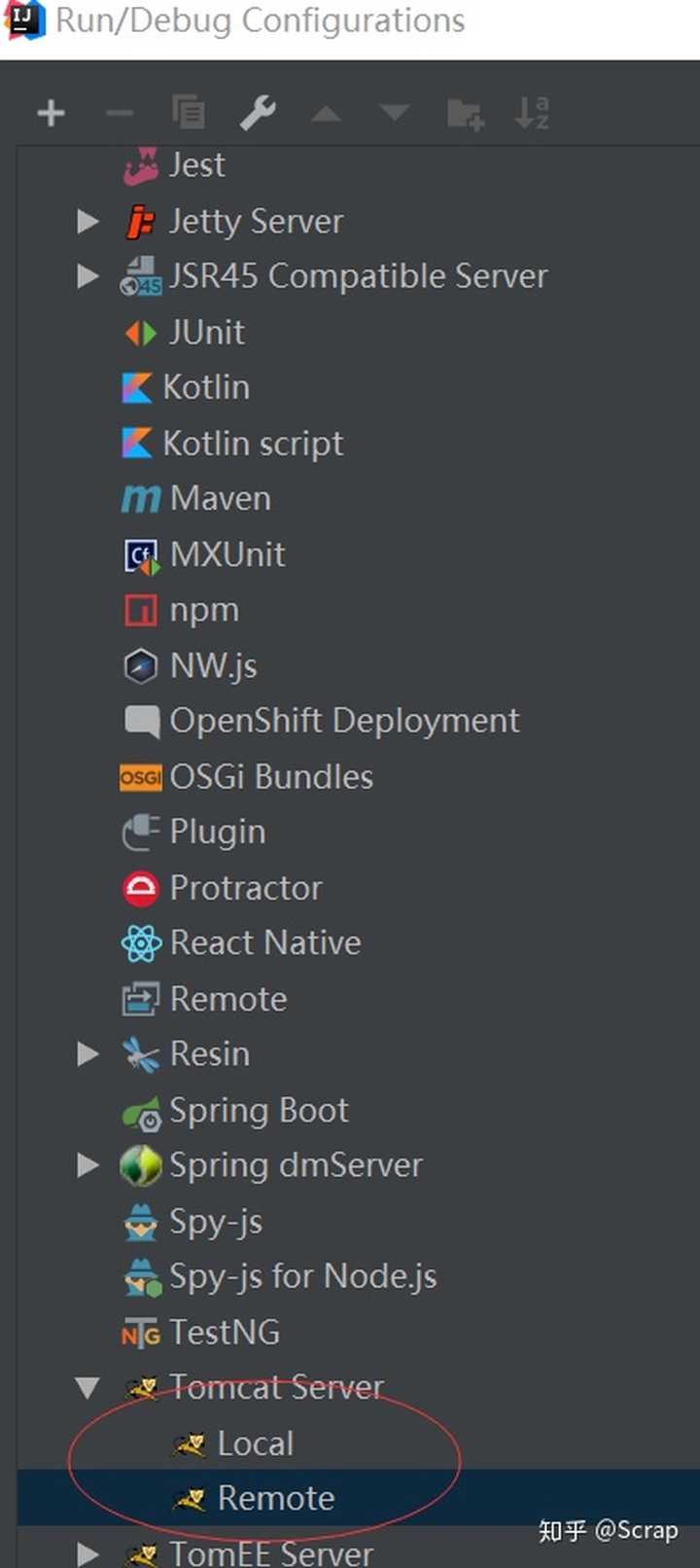Expand the TomEE Server node
The image size is (700, 1568).
[87, 1553]
